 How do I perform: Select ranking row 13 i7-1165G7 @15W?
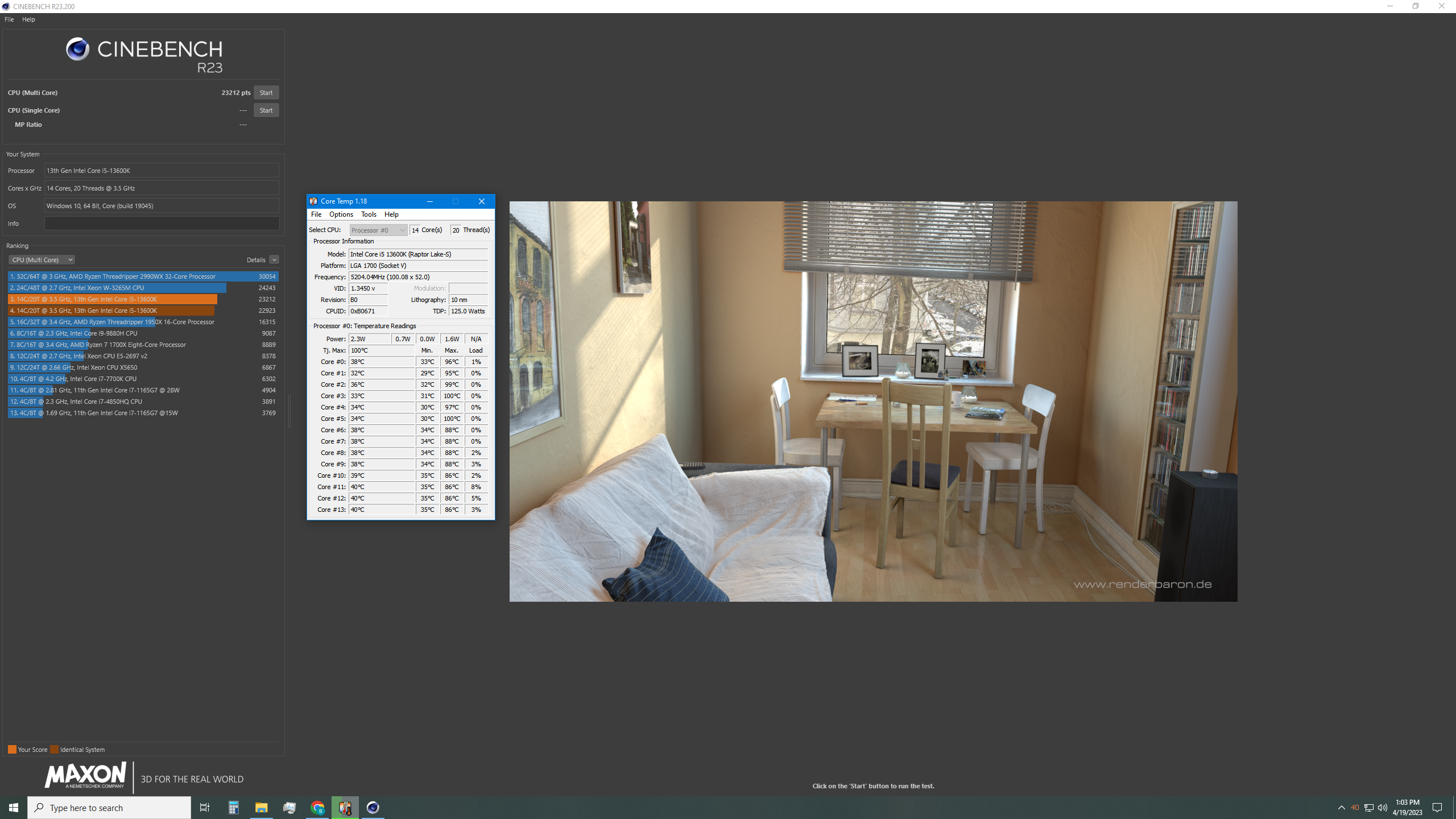[143, 413]
